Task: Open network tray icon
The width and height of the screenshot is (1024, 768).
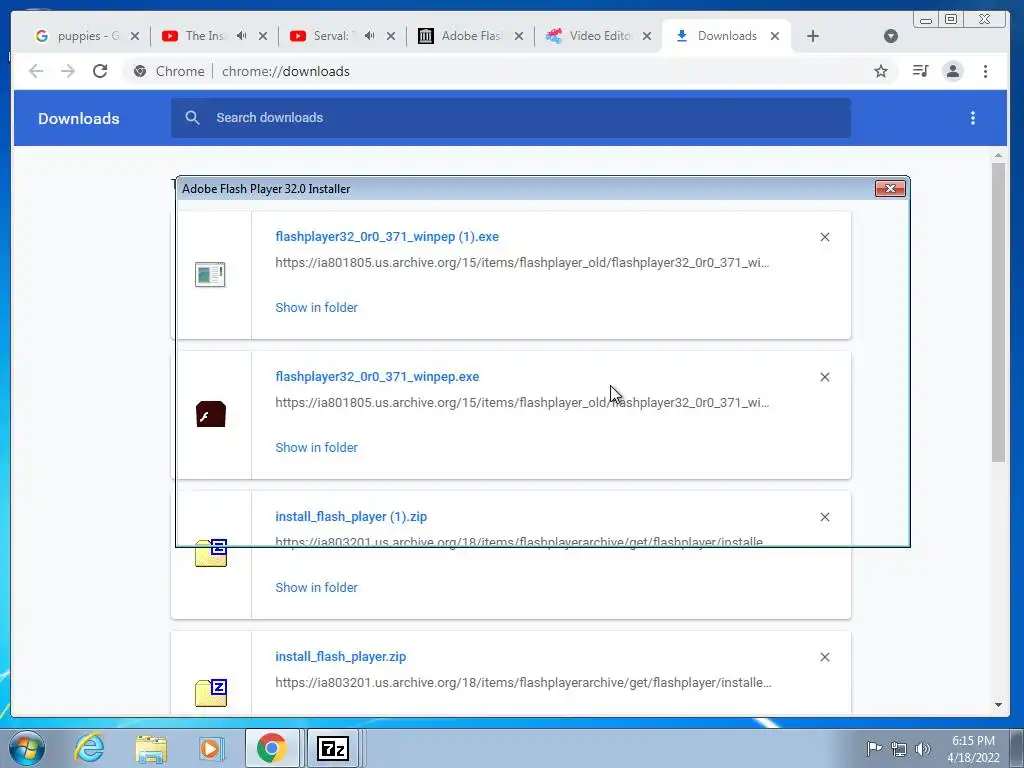Action: [x=899, y=748]
